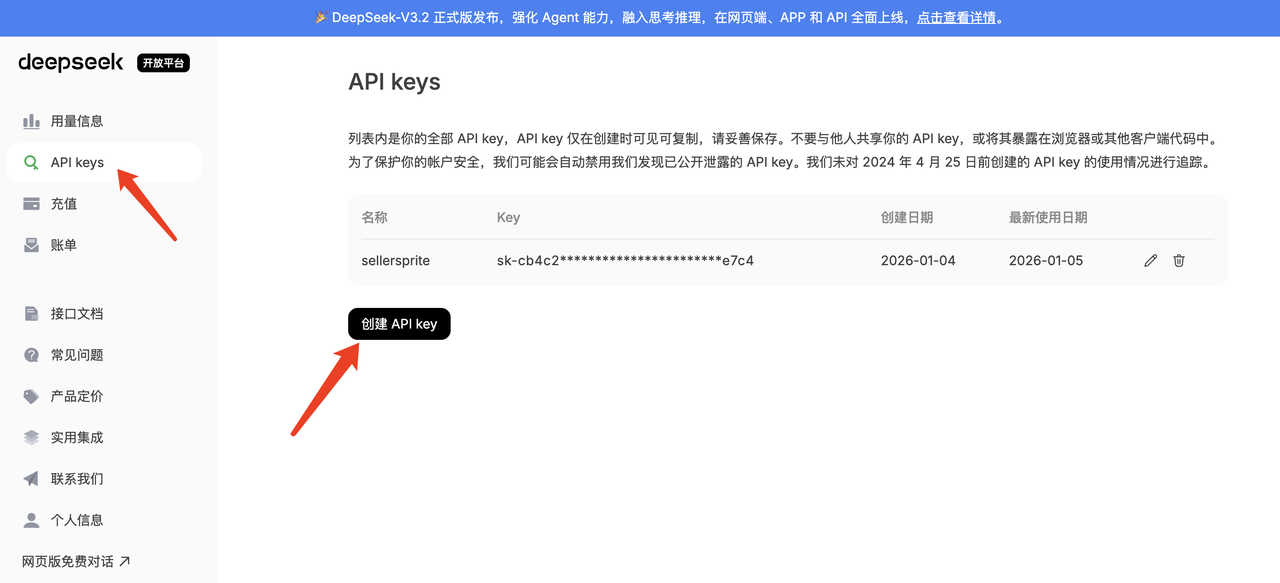Click the FAQ question mark icon
This screenshot has width=1280, height=583.
coord(31,355)
